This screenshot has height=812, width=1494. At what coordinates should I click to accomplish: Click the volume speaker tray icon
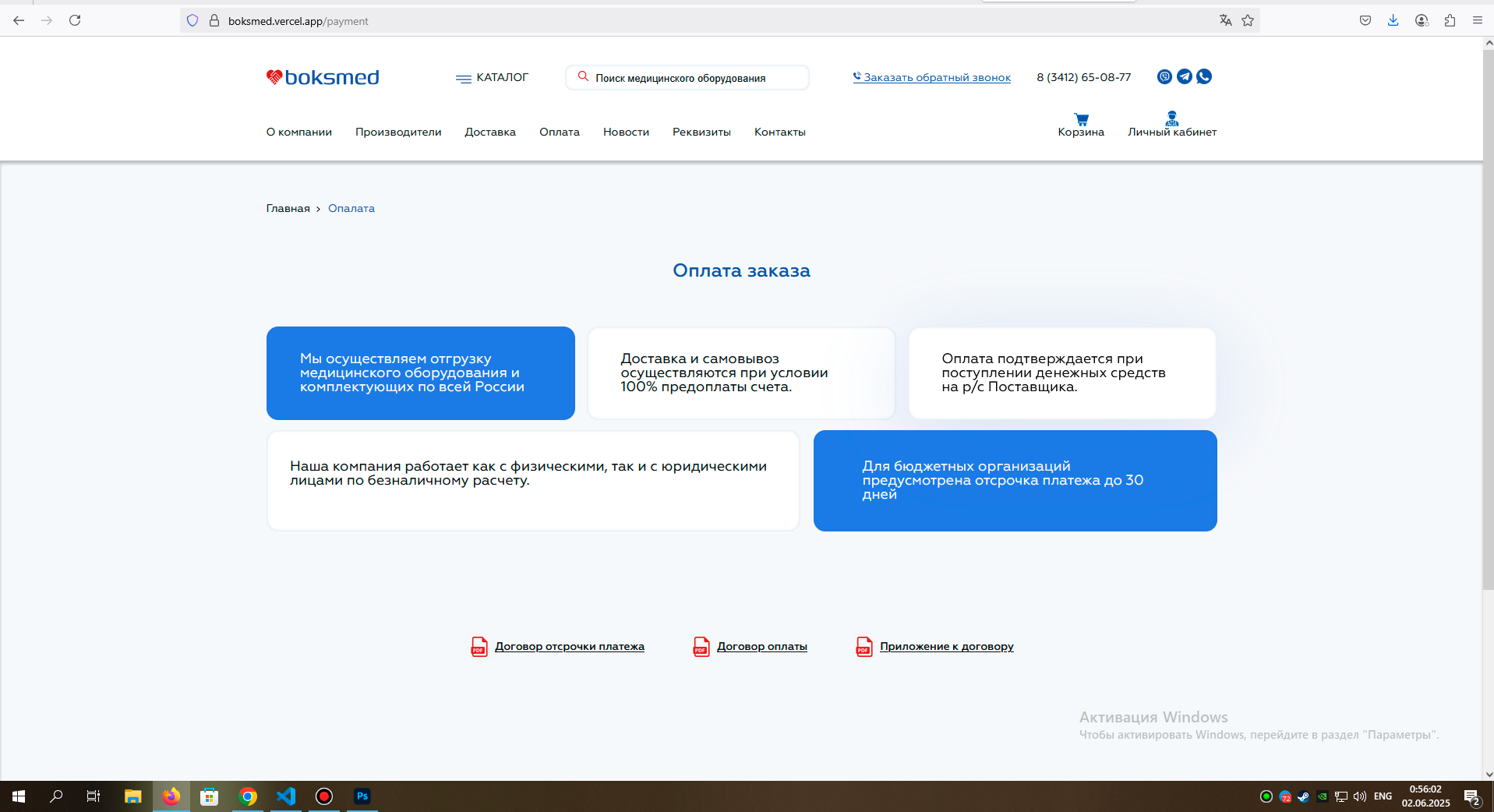tap(1360, 796)
